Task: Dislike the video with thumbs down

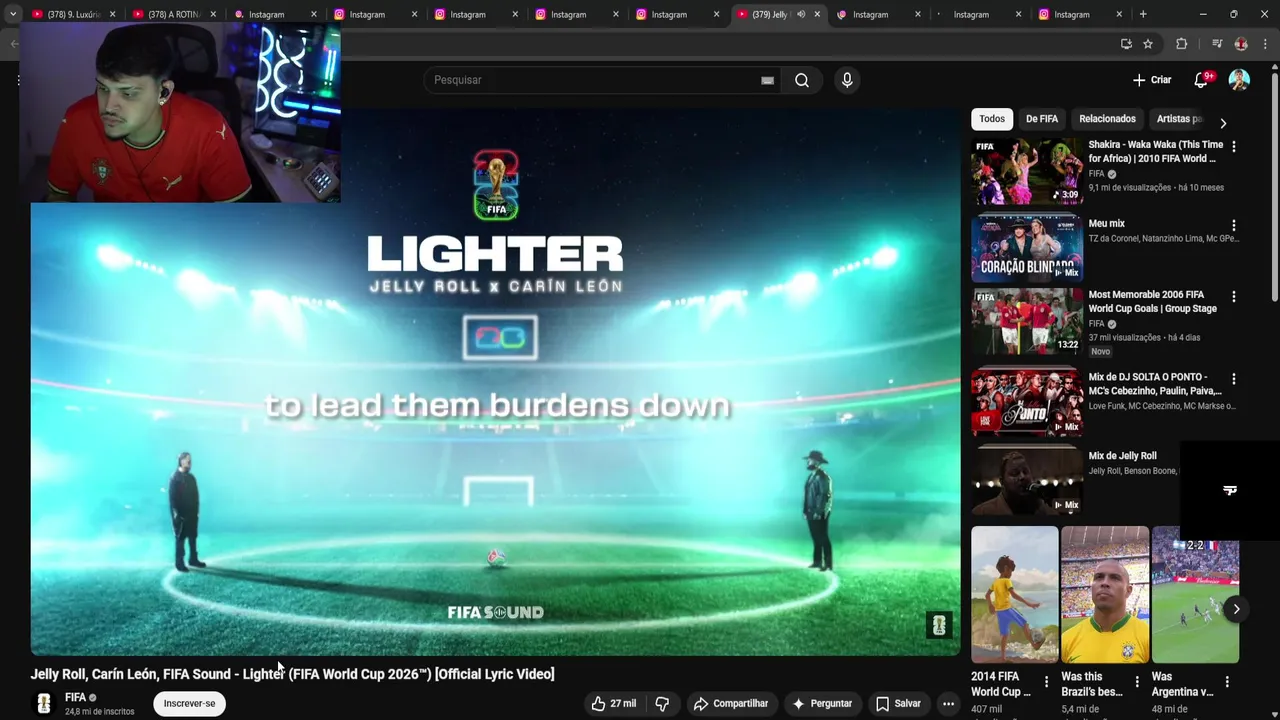Action: point(662,704)
